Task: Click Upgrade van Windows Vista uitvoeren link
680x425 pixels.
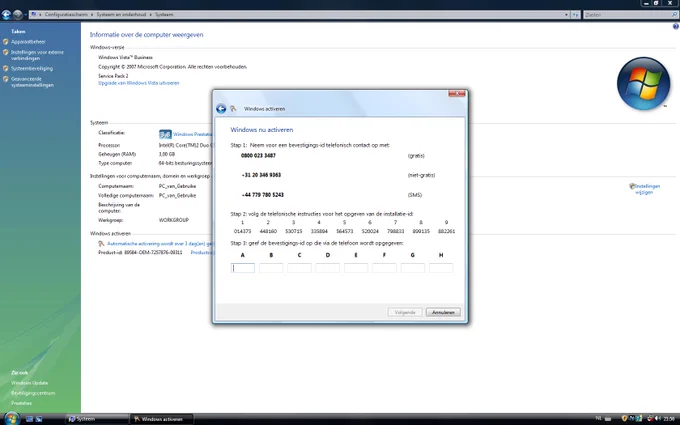Action: pos(139,83)
